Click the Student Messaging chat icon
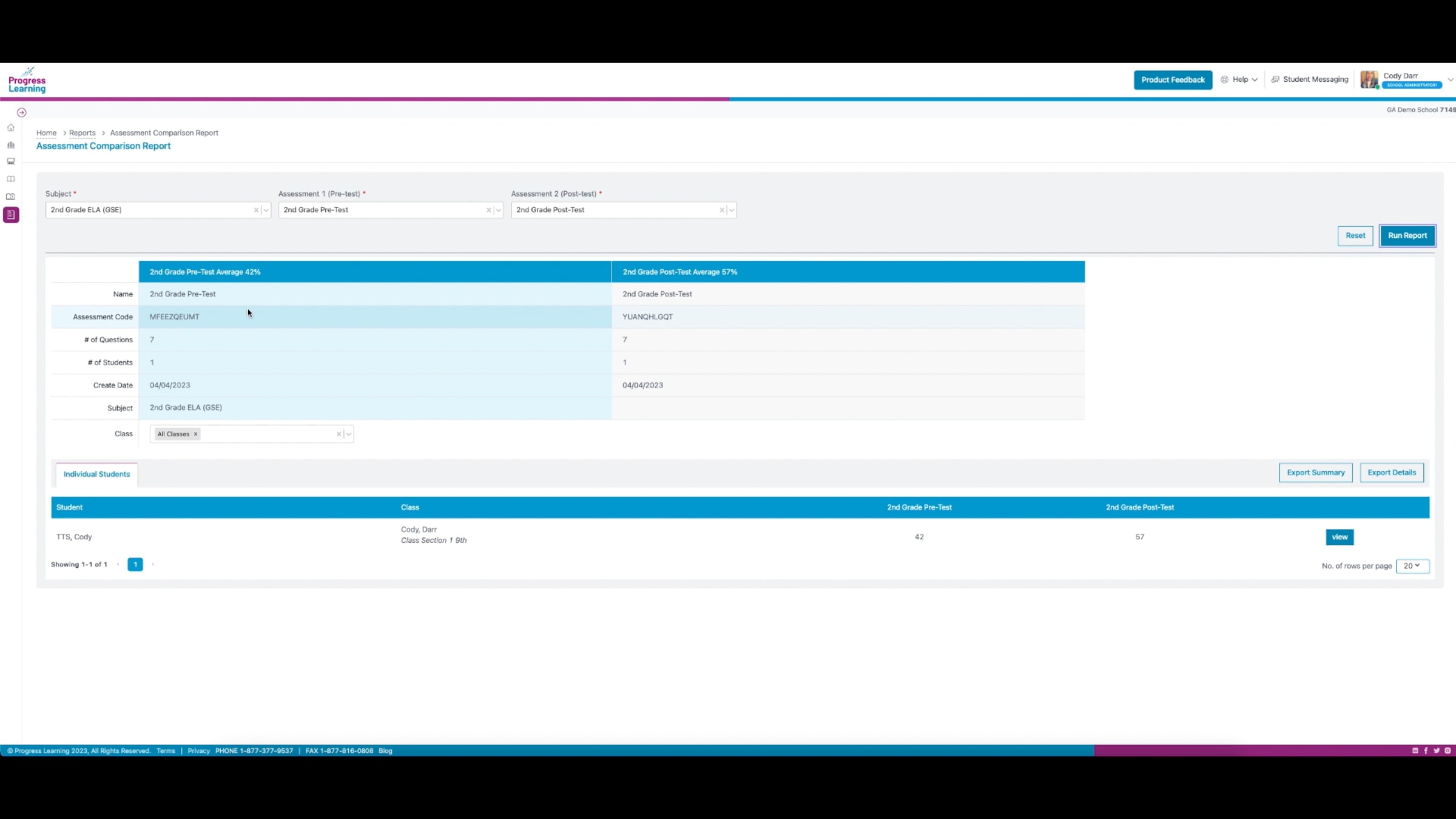Screen dimensions: 1456x819 (1275, 79)
